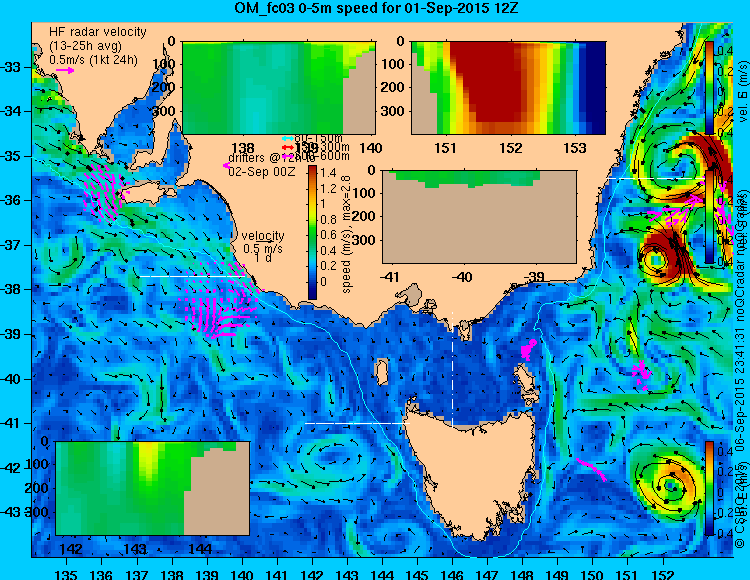The image size is (750, 580).
Task: Click King Island northwest of Tasmania
Action: (381, 372)
